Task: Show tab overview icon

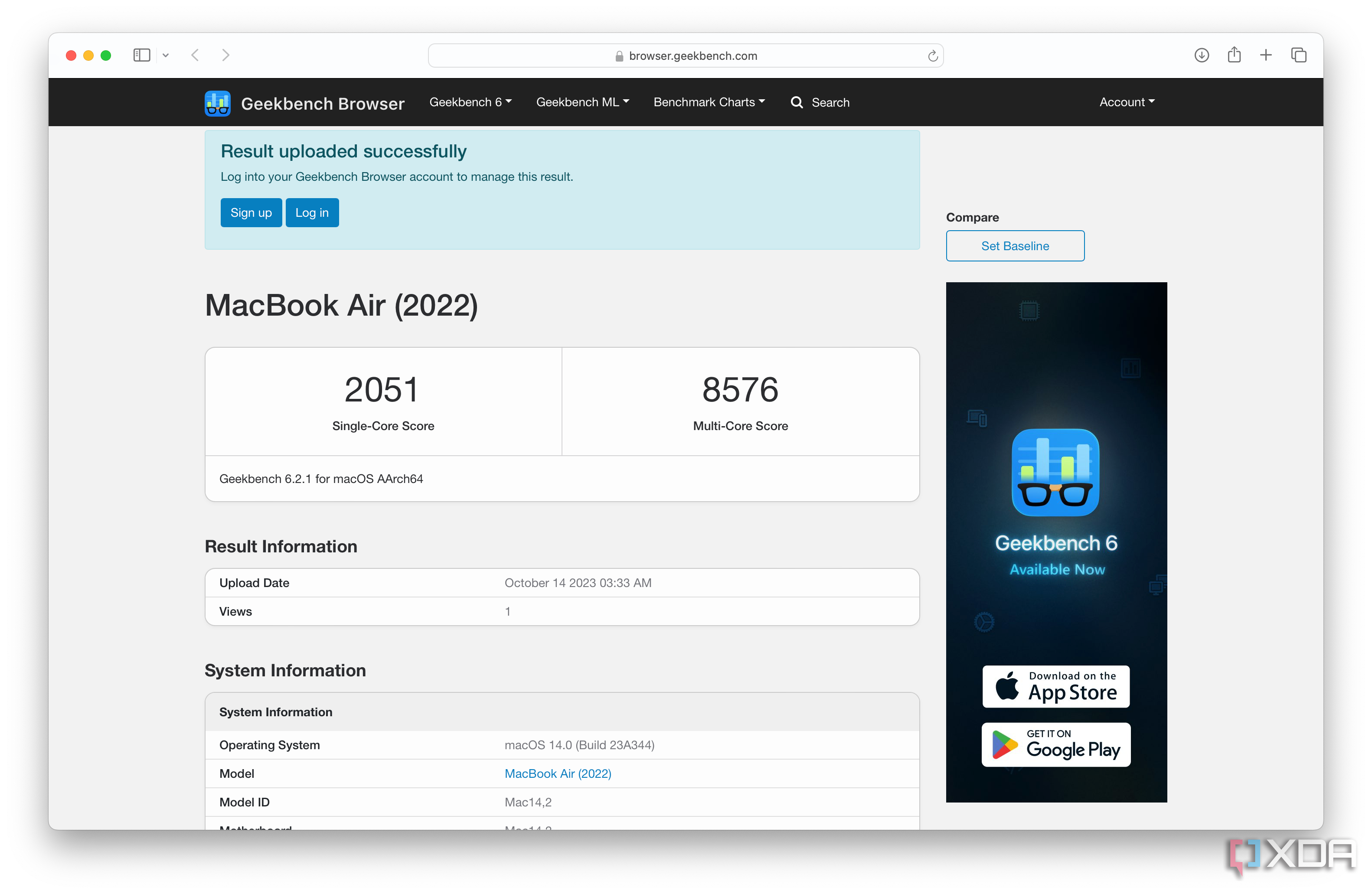Action: (1299, 55)
